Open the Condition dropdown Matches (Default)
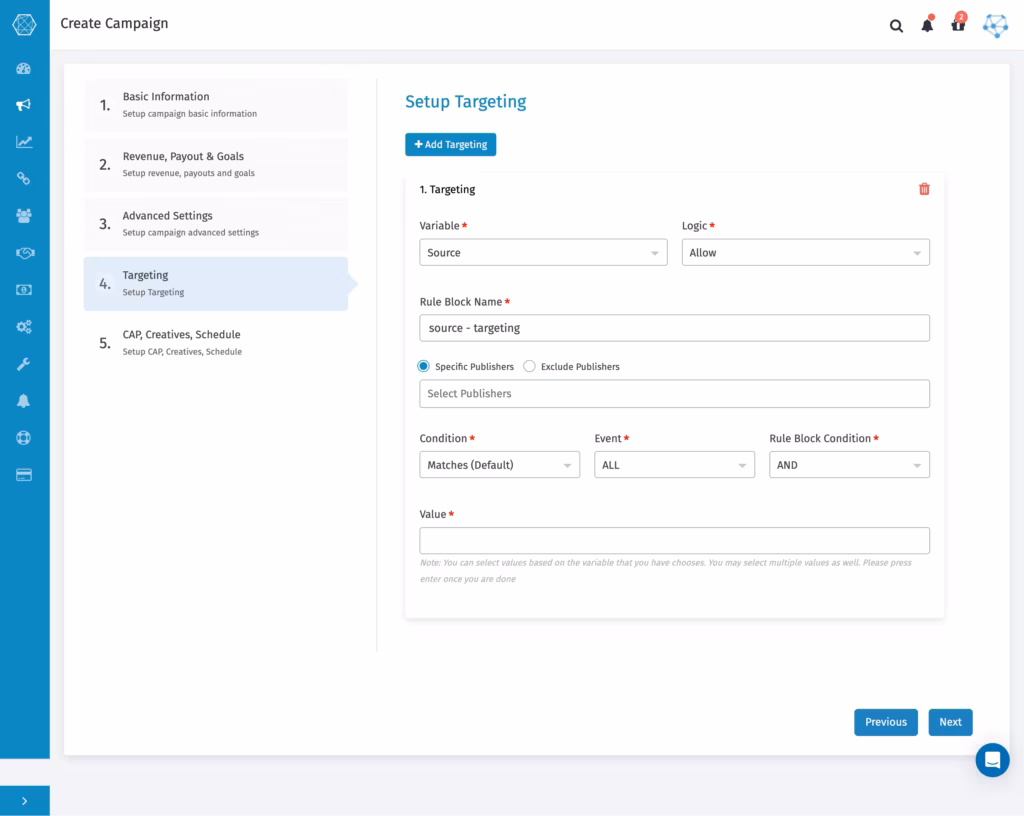The width and height of the screenshot is (1024, 816). [x=500, y=465]
